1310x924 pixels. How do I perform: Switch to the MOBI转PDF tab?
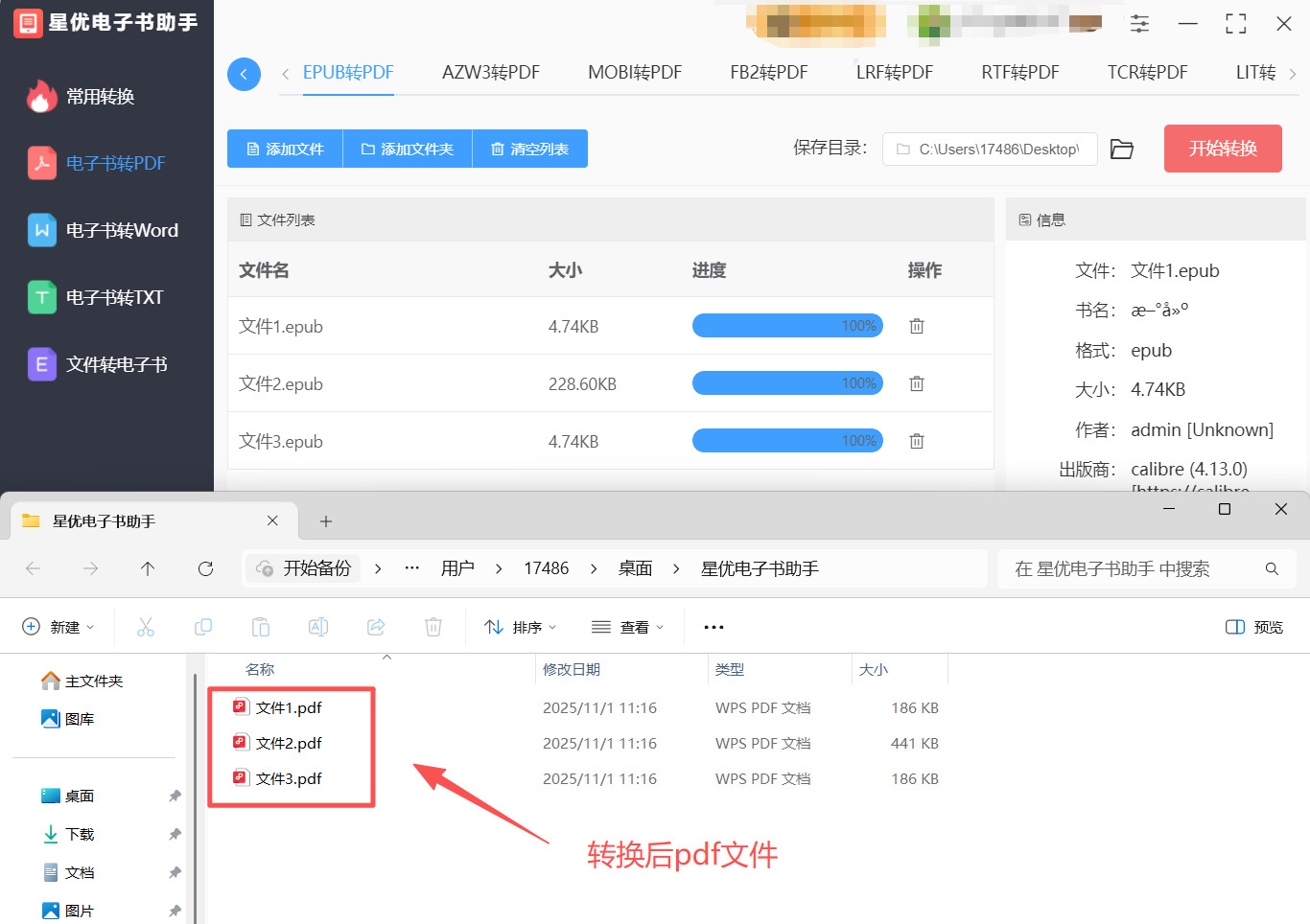635,73
